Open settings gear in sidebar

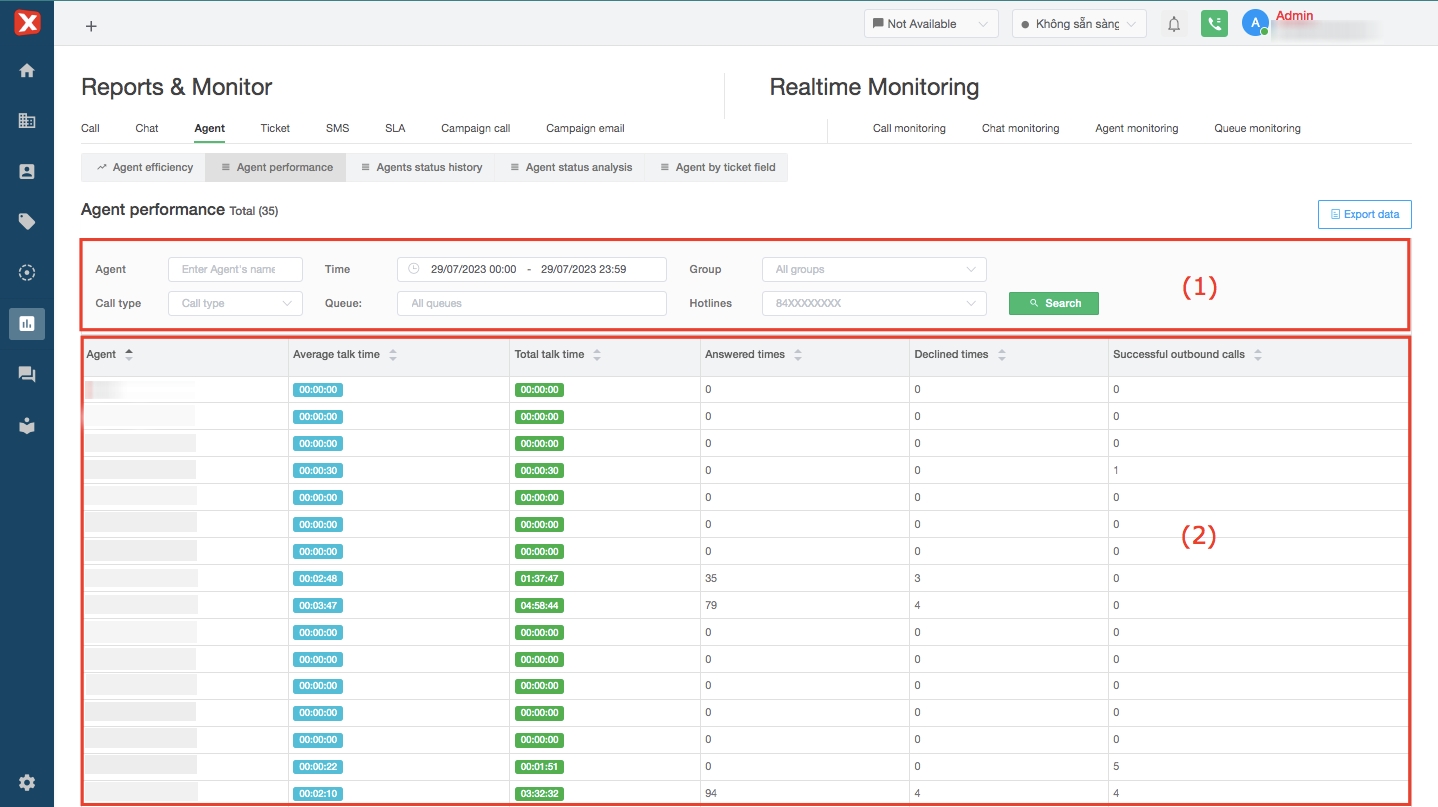point(27,782)
